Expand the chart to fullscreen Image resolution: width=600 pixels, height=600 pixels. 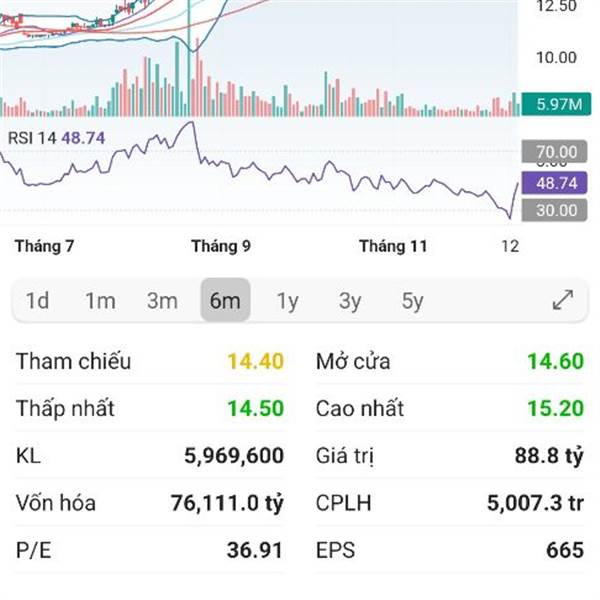tap(563, 300)
